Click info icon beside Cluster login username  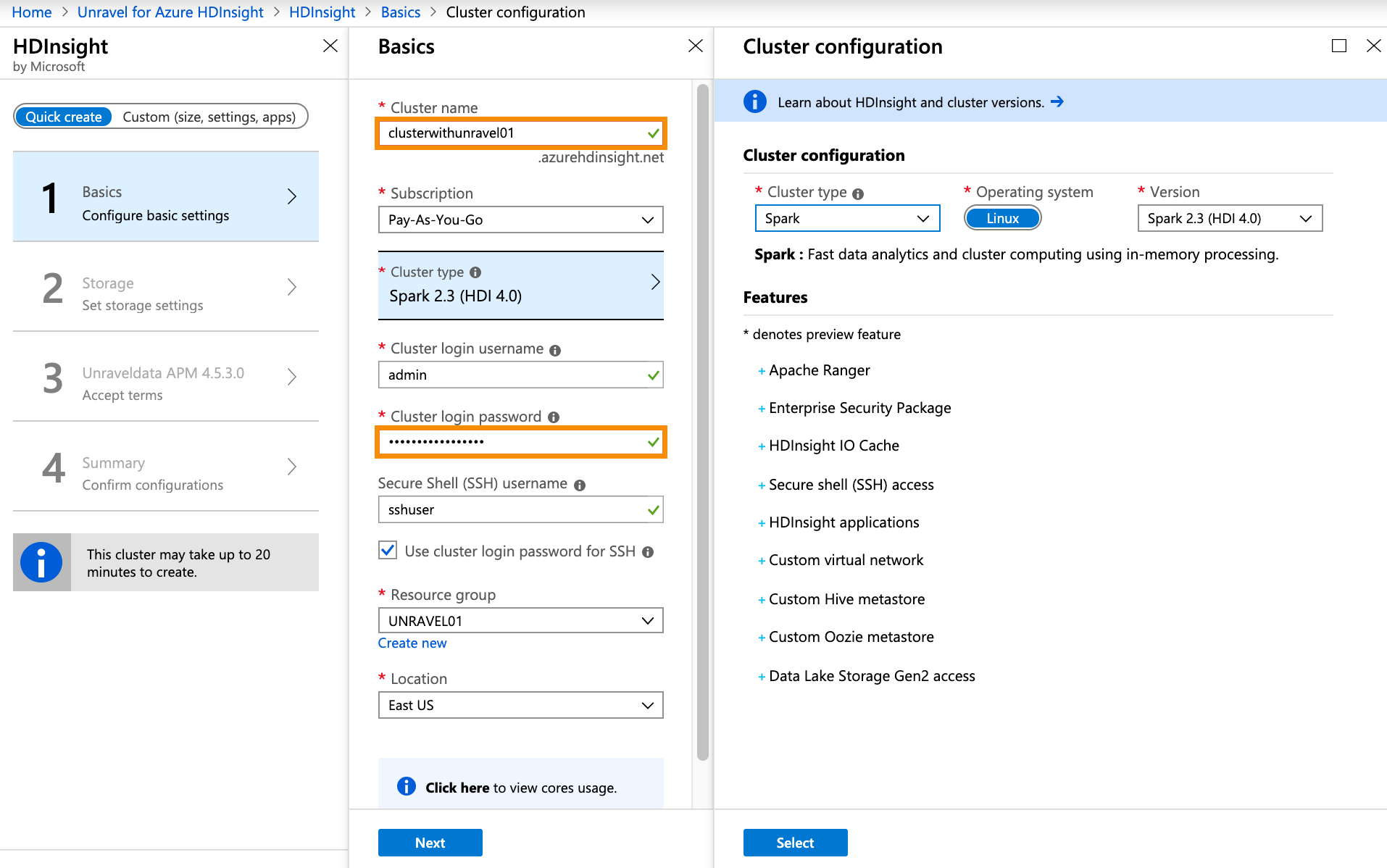pos(555,350)
